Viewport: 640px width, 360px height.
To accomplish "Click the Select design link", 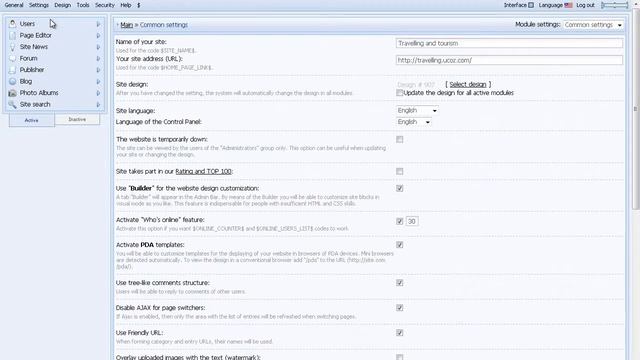I will pos(468,84).
